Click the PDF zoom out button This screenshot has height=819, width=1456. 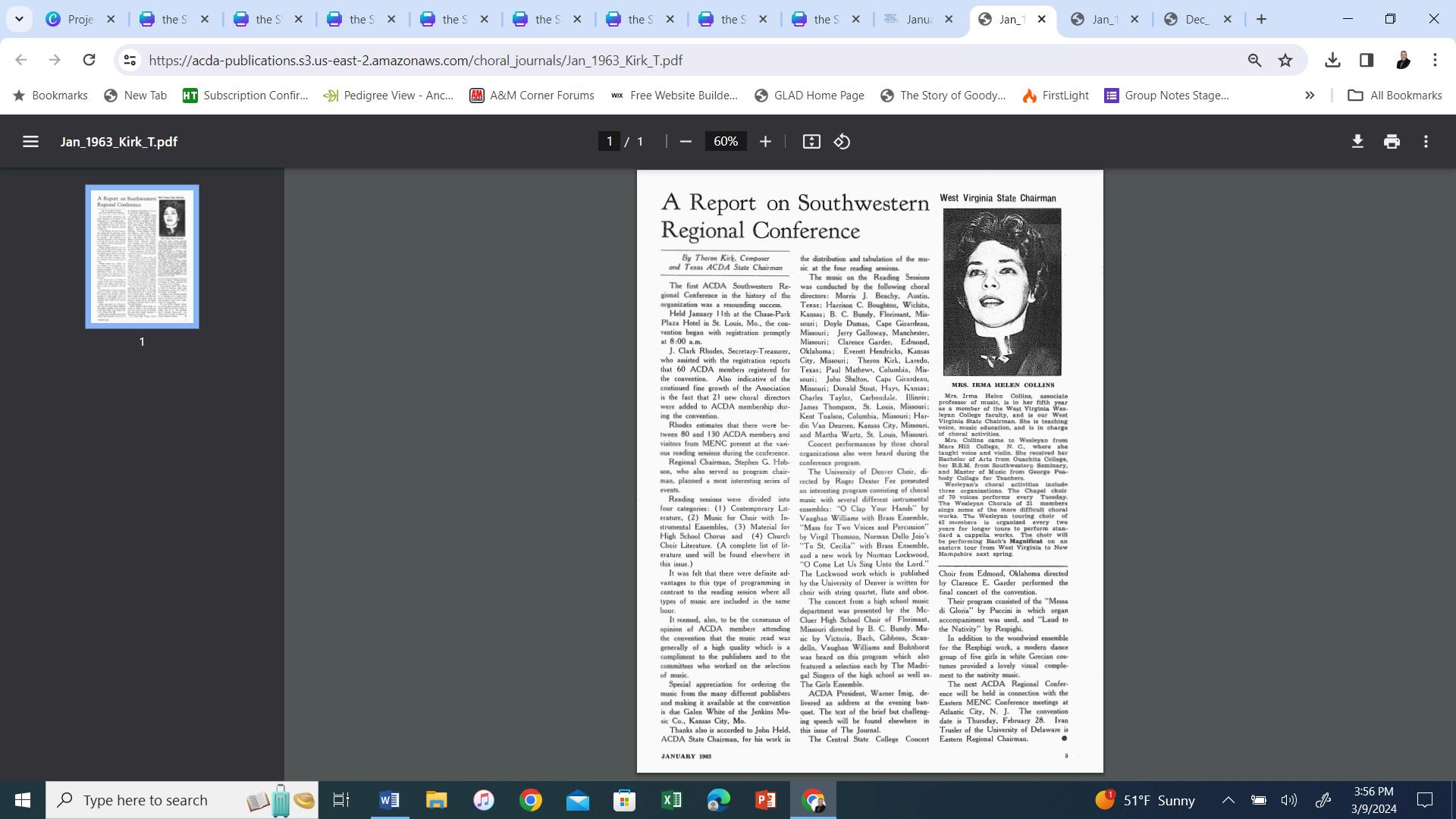[686, 142]
